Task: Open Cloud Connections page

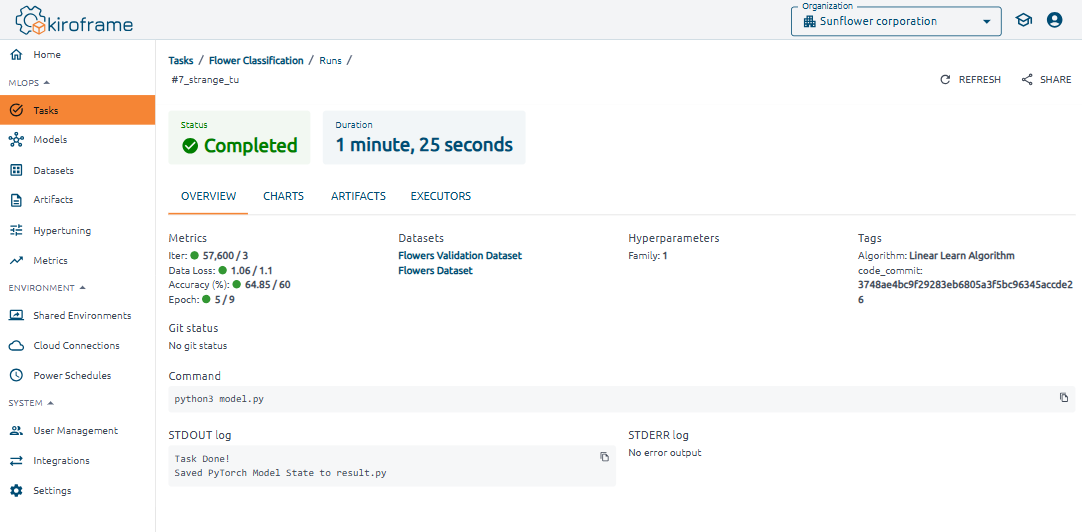Action: click(76, 346)
